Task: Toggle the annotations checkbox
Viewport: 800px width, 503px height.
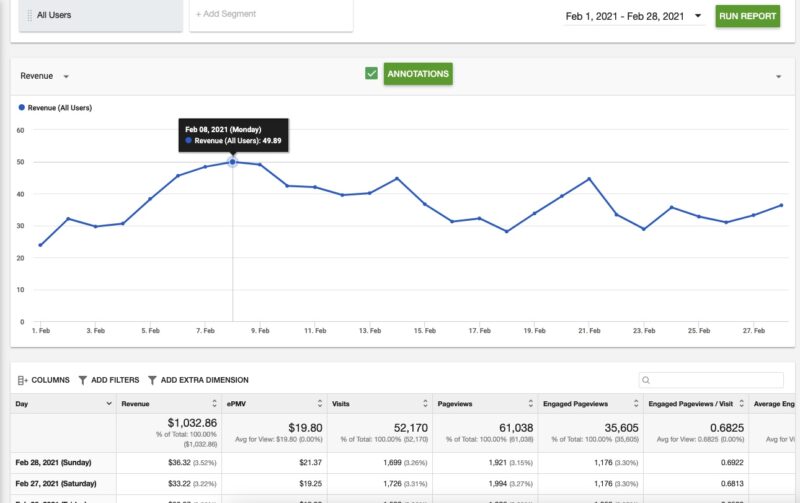Action: 371,73
